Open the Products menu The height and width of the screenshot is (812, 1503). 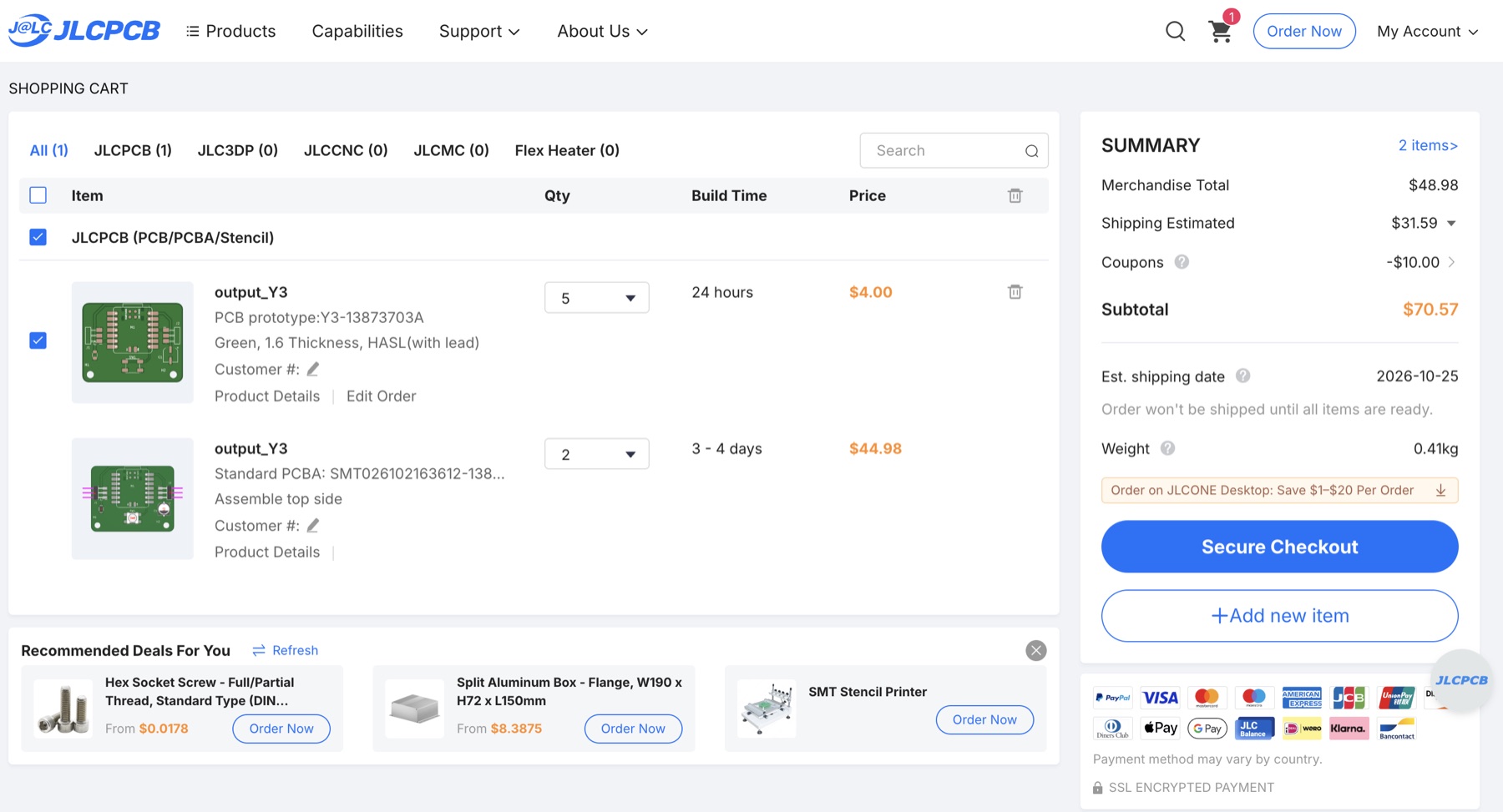point(230,31)
